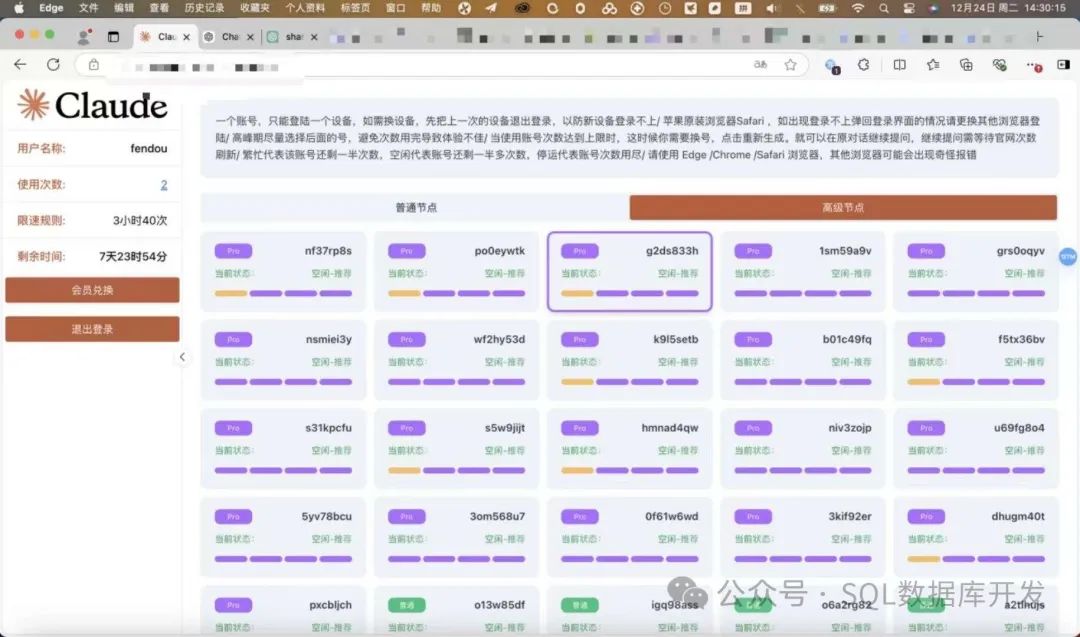Collapse the account sidebar with the chevron

[x=184, y=355]
